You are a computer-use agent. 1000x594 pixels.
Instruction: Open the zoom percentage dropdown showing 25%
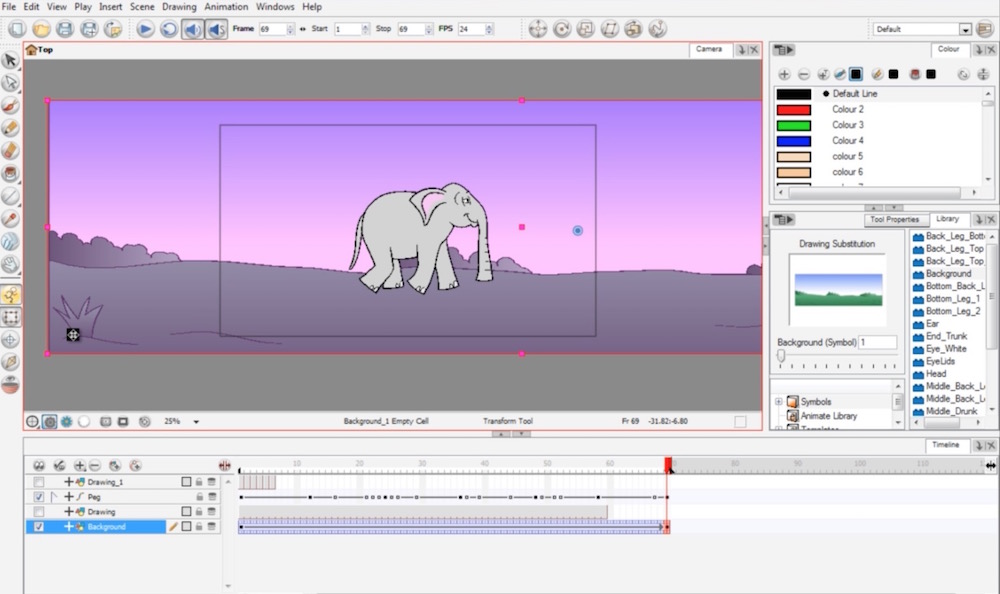click(196, 421)
